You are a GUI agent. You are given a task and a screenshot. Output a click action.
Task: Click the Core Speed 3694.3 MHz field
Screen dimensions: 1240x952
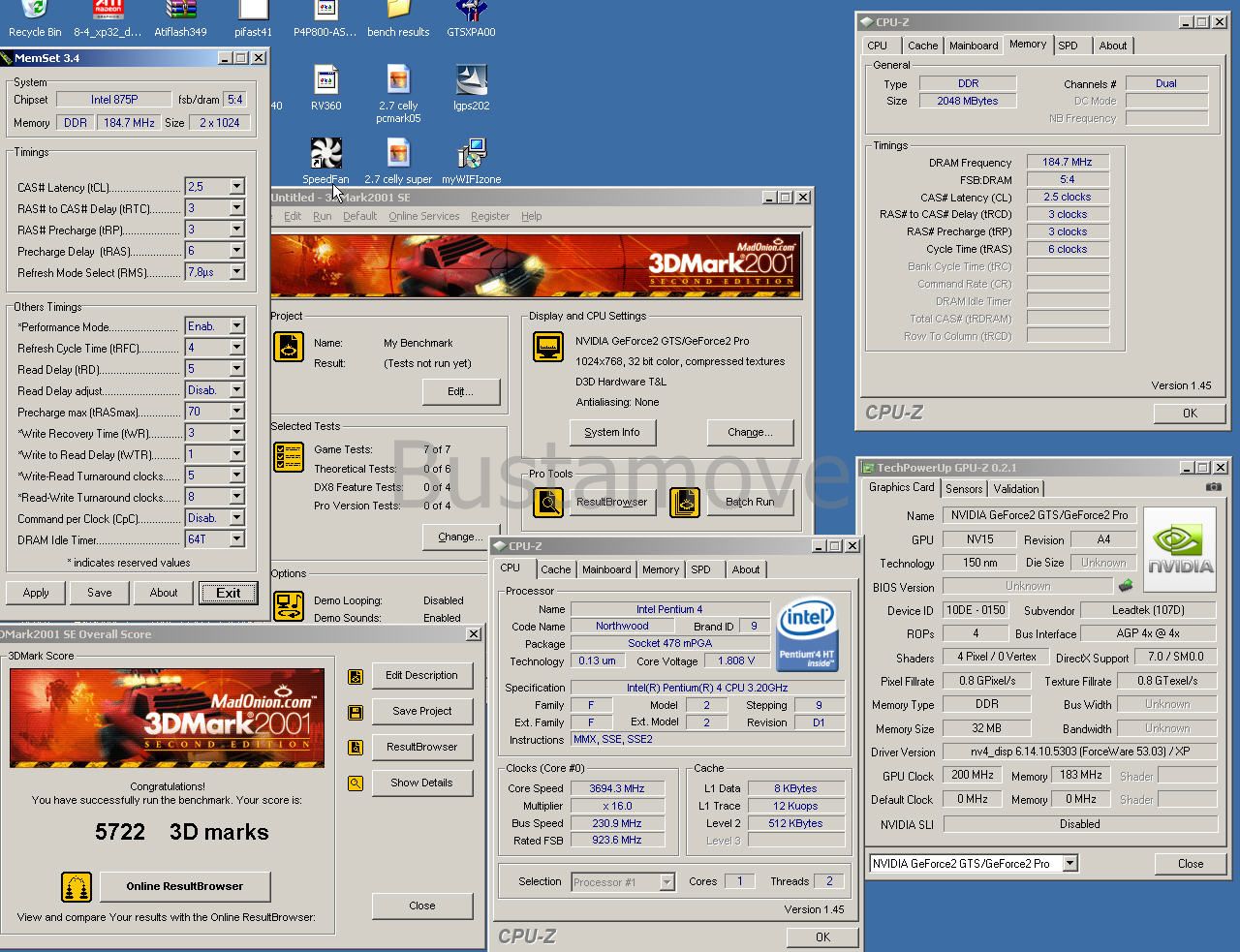point(617,788)
